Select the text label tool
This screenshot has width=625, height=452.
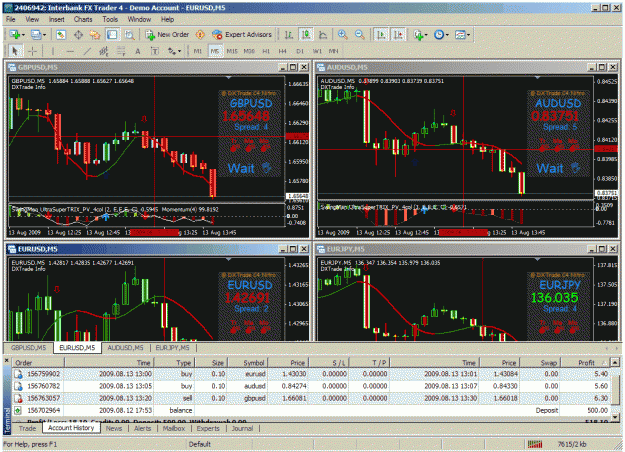(155, 51)
